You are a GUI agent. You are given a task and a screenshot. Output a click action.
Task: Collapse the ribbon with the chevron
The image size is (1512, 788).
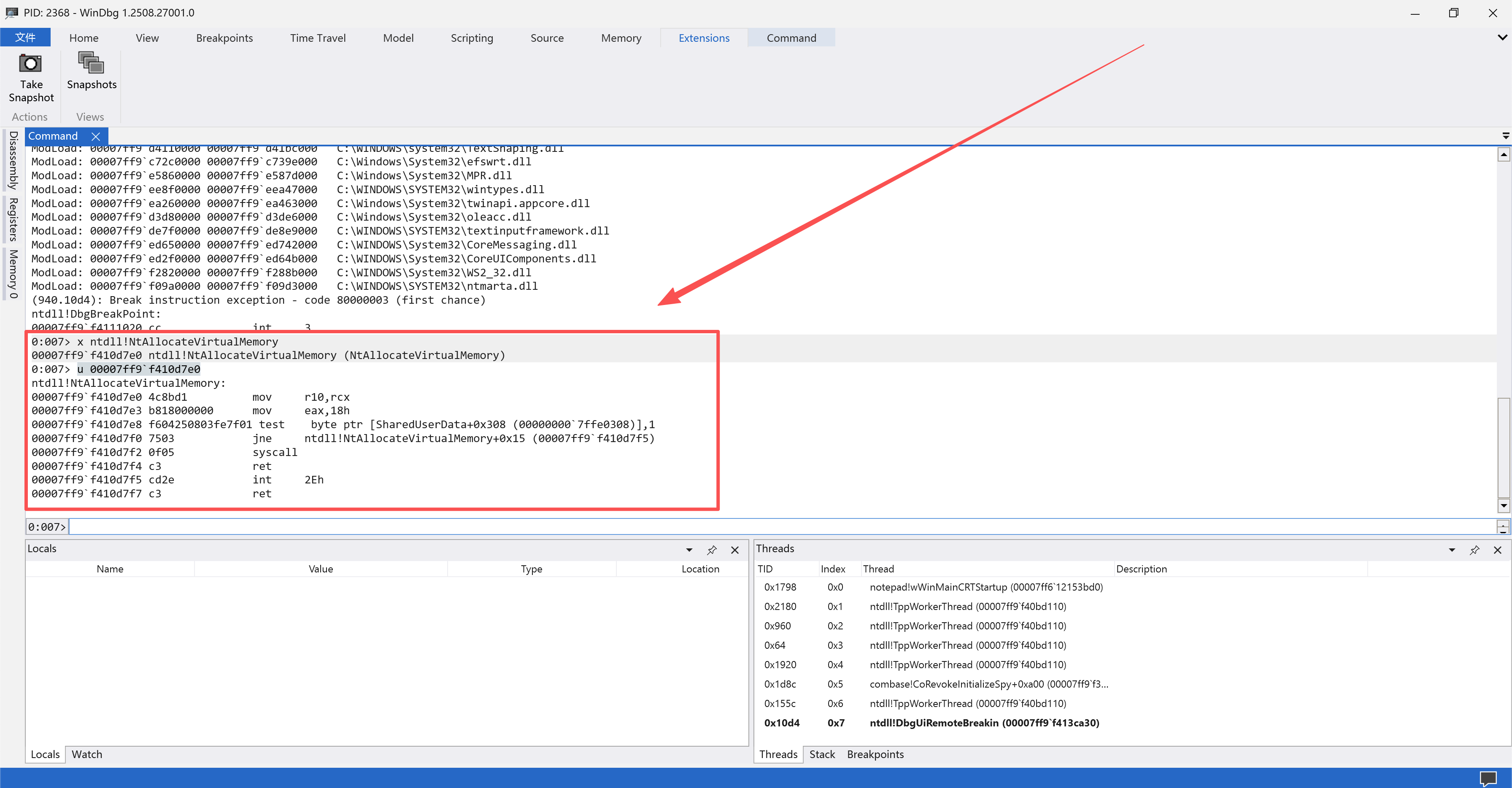coord(1502,38)
